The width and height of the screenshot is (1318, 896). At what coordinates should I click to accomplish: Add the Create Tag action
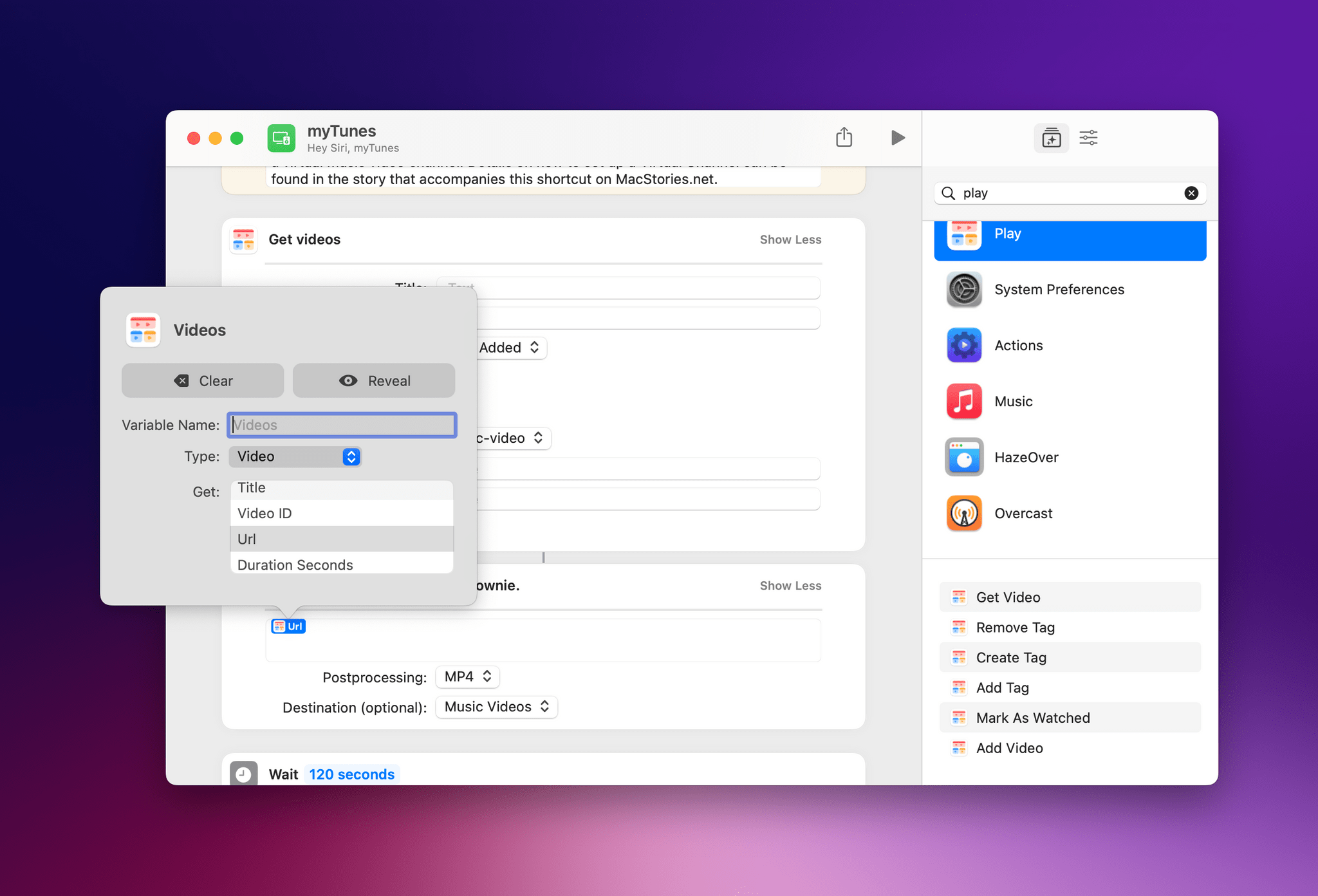1070,658
